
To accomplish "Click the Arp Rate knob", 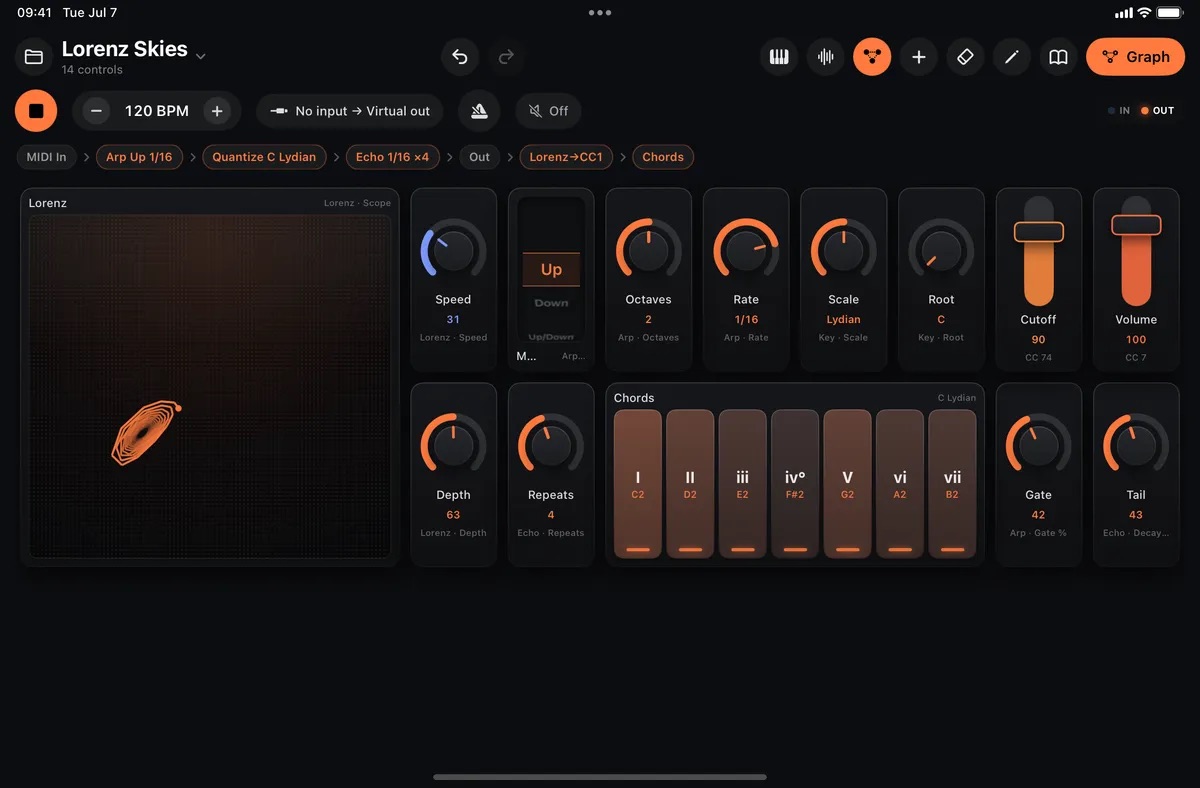I will (746, 251).
